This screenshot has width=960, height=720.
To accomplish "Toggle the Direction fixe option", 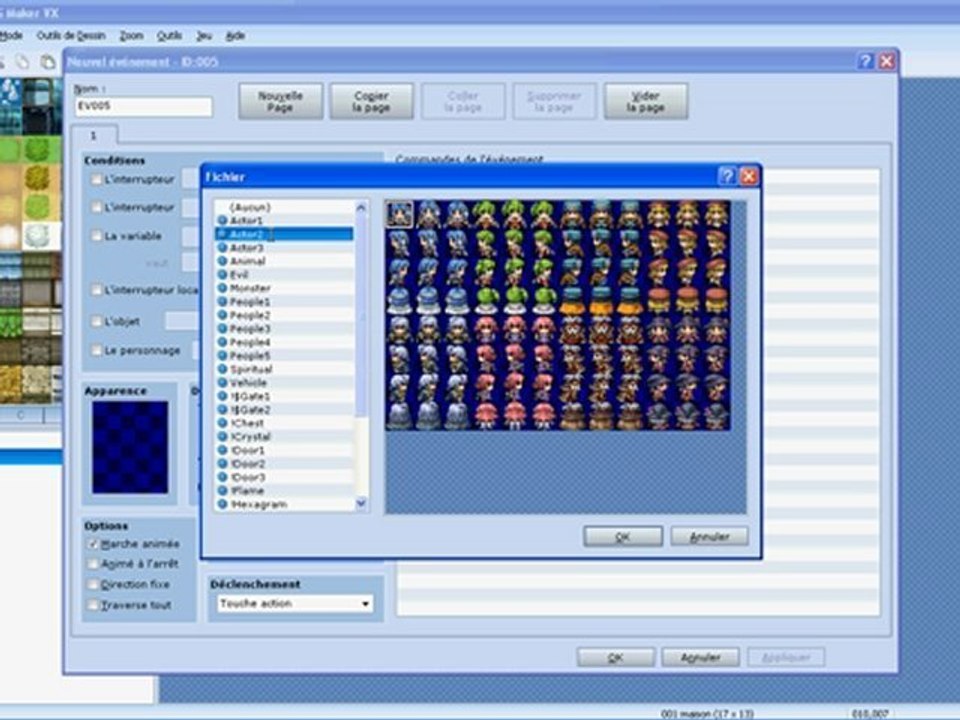I will (93, 584).
